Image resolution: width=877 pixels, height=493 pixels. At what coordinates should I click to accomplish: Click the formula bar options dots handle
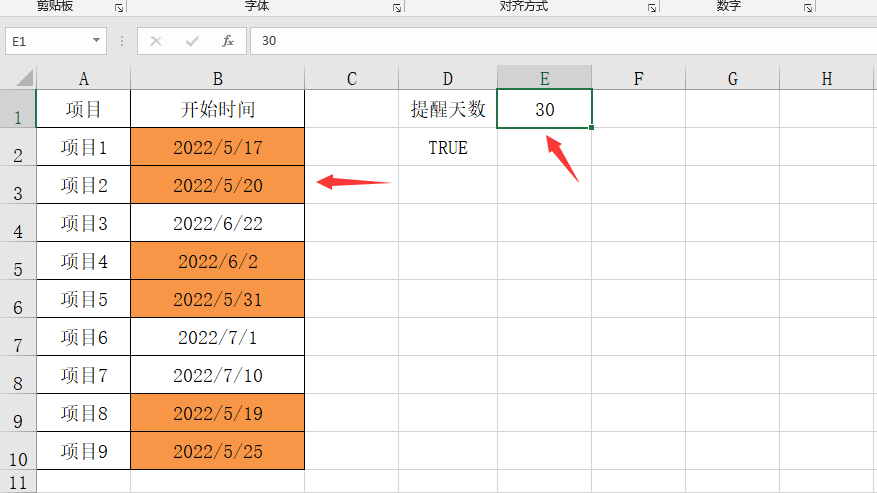click(x=122, y=41)
